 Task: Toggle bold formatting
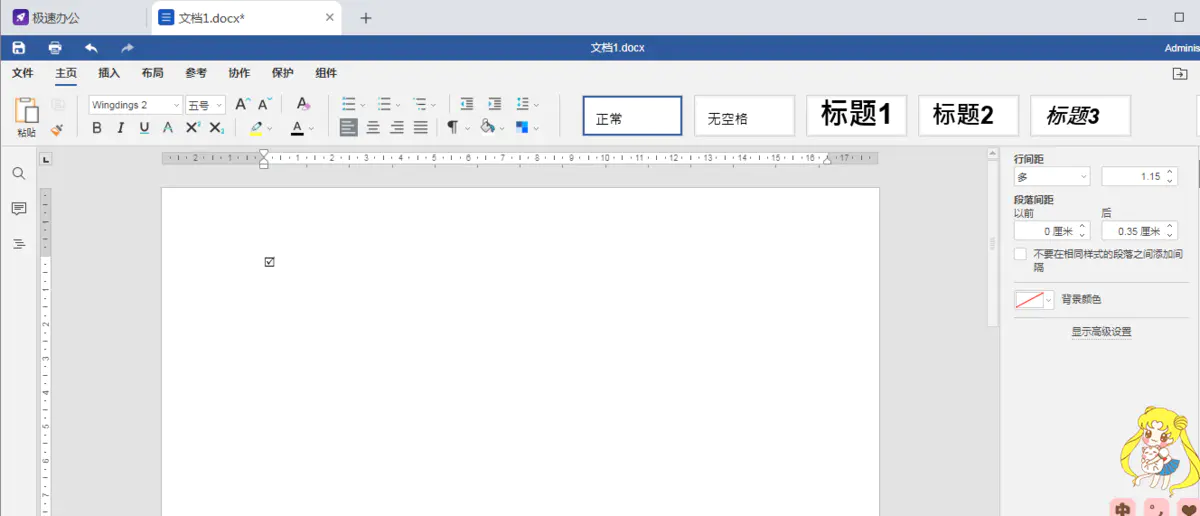[97, 128]
